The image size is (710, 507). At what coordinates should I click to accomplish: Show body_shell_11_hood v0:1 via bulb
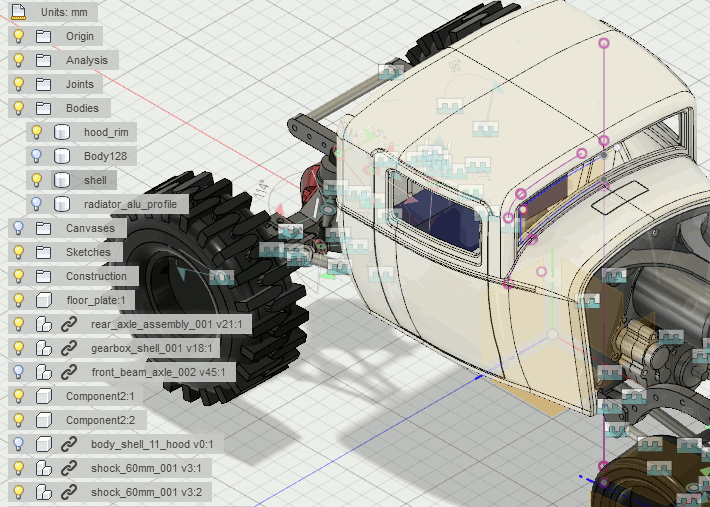point(19,444)
